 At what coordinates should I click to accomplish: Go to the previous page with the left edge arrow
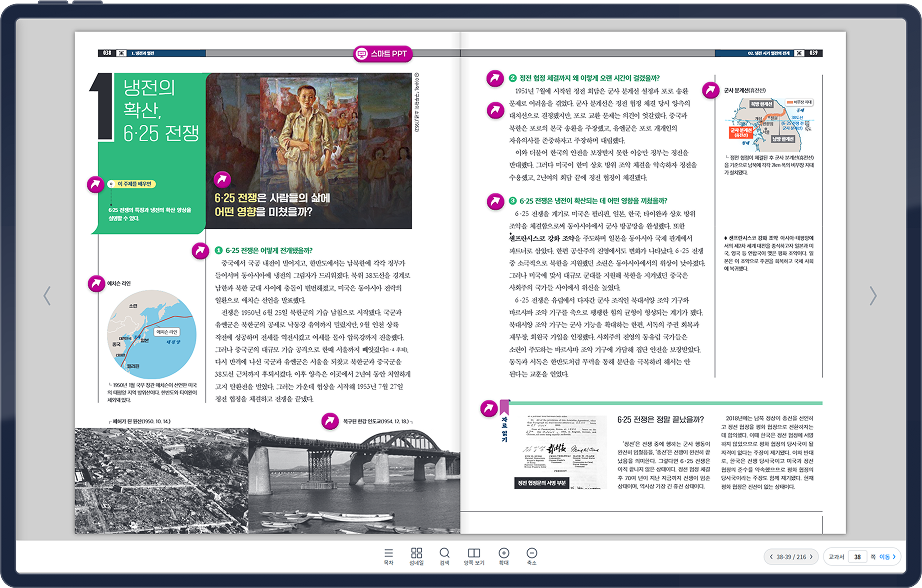[x=47, y=296]
